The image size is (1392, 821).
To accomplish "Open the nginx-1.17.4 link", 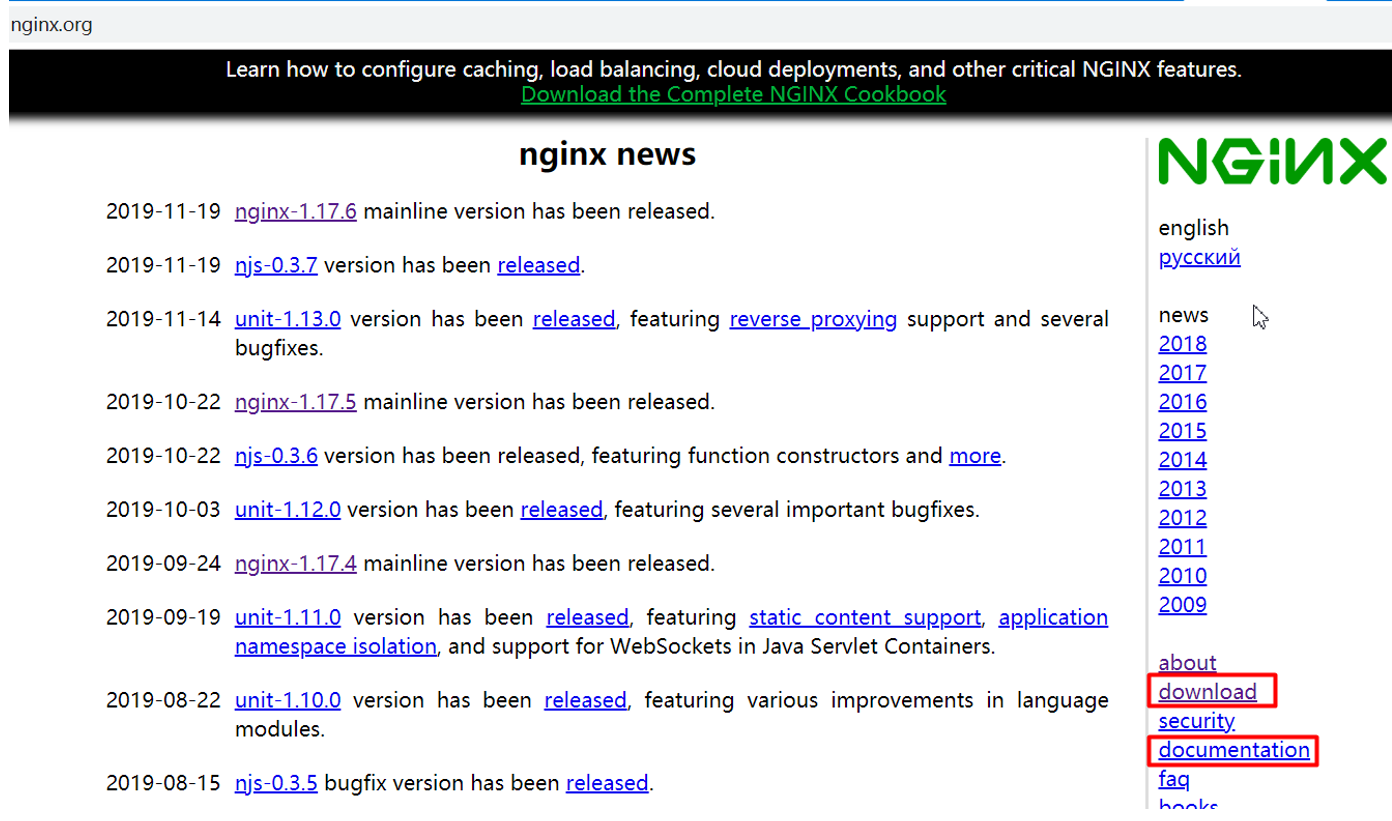I will pos(296,563).
